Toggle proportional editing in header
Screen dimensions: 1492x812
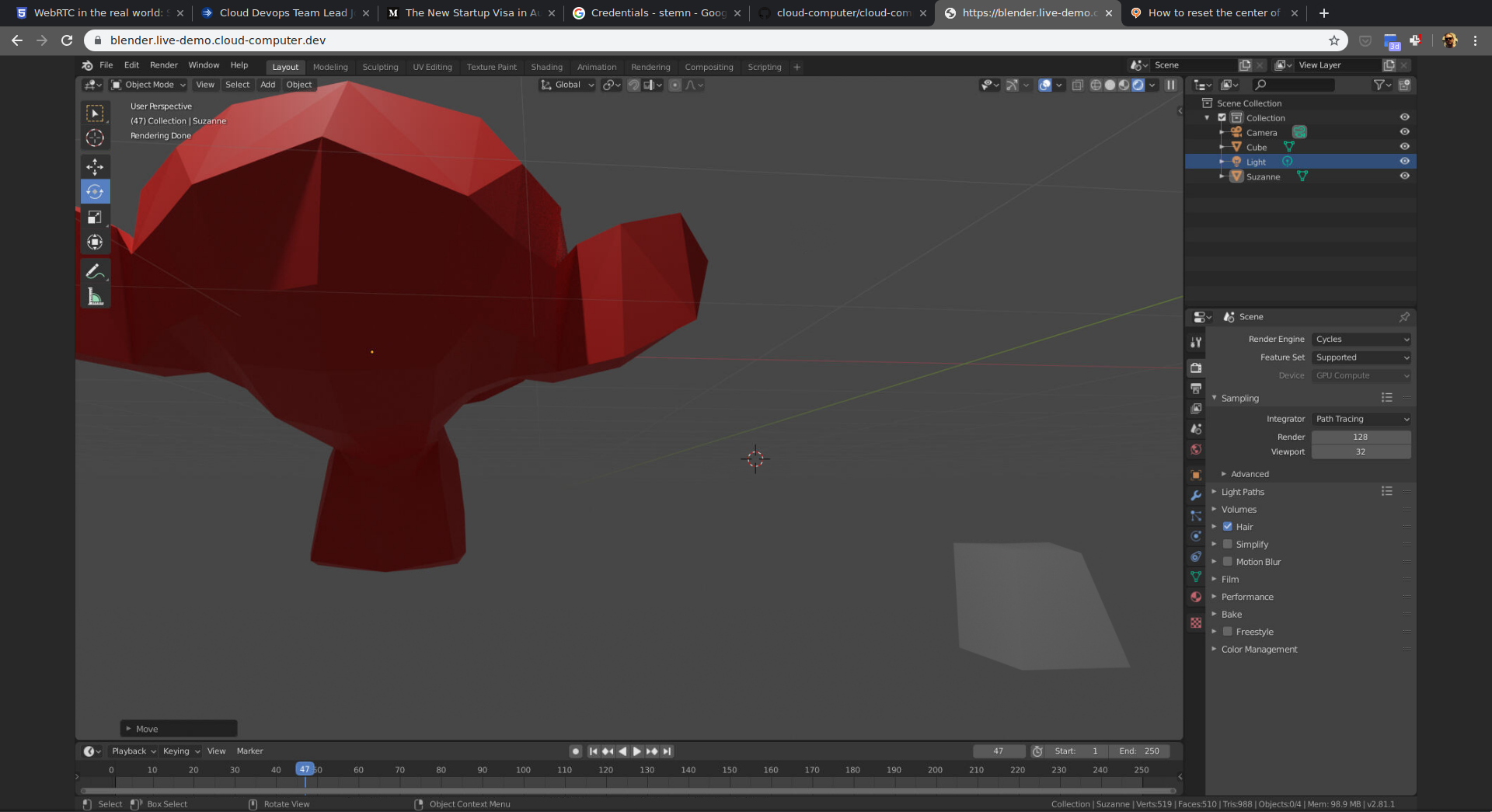pyautogui.click(x=675, y=85)
